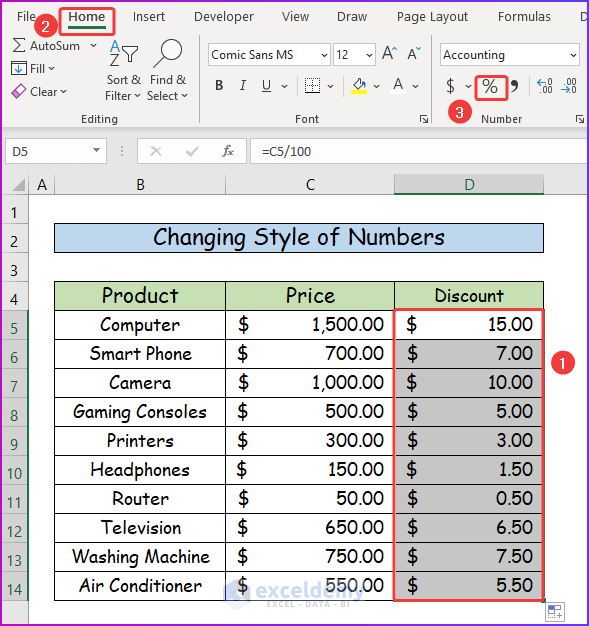Select the Discount header cell
The image size is (589, 626).
tap(469, 296)
